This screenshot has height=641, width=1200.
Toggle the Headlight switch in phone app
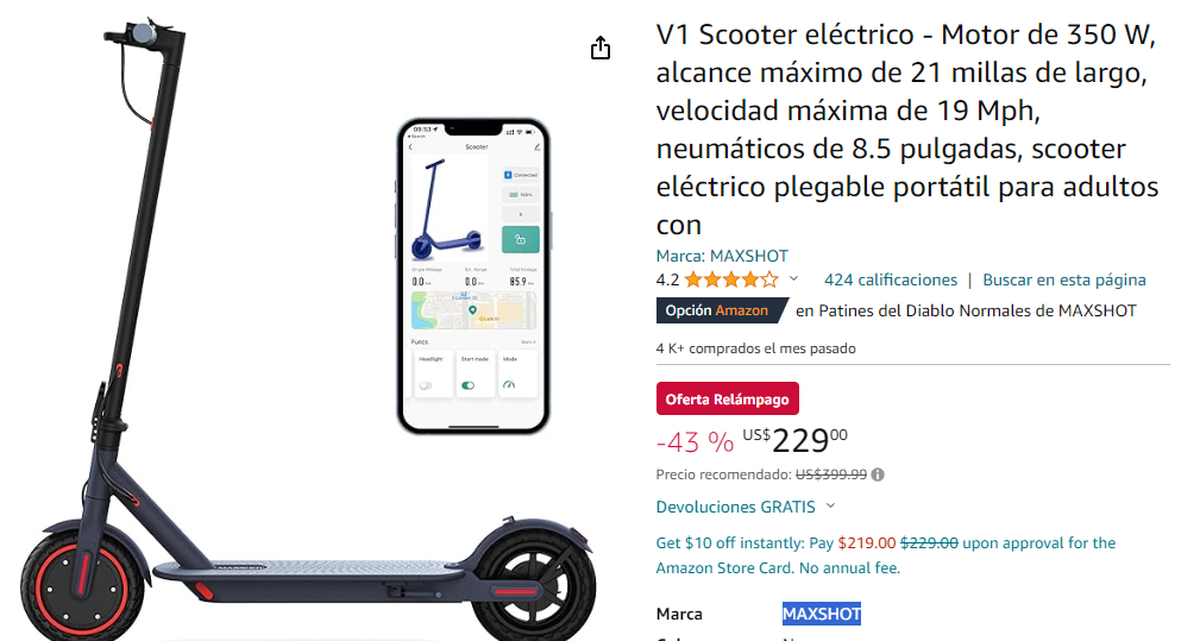(x=427, y=385)
